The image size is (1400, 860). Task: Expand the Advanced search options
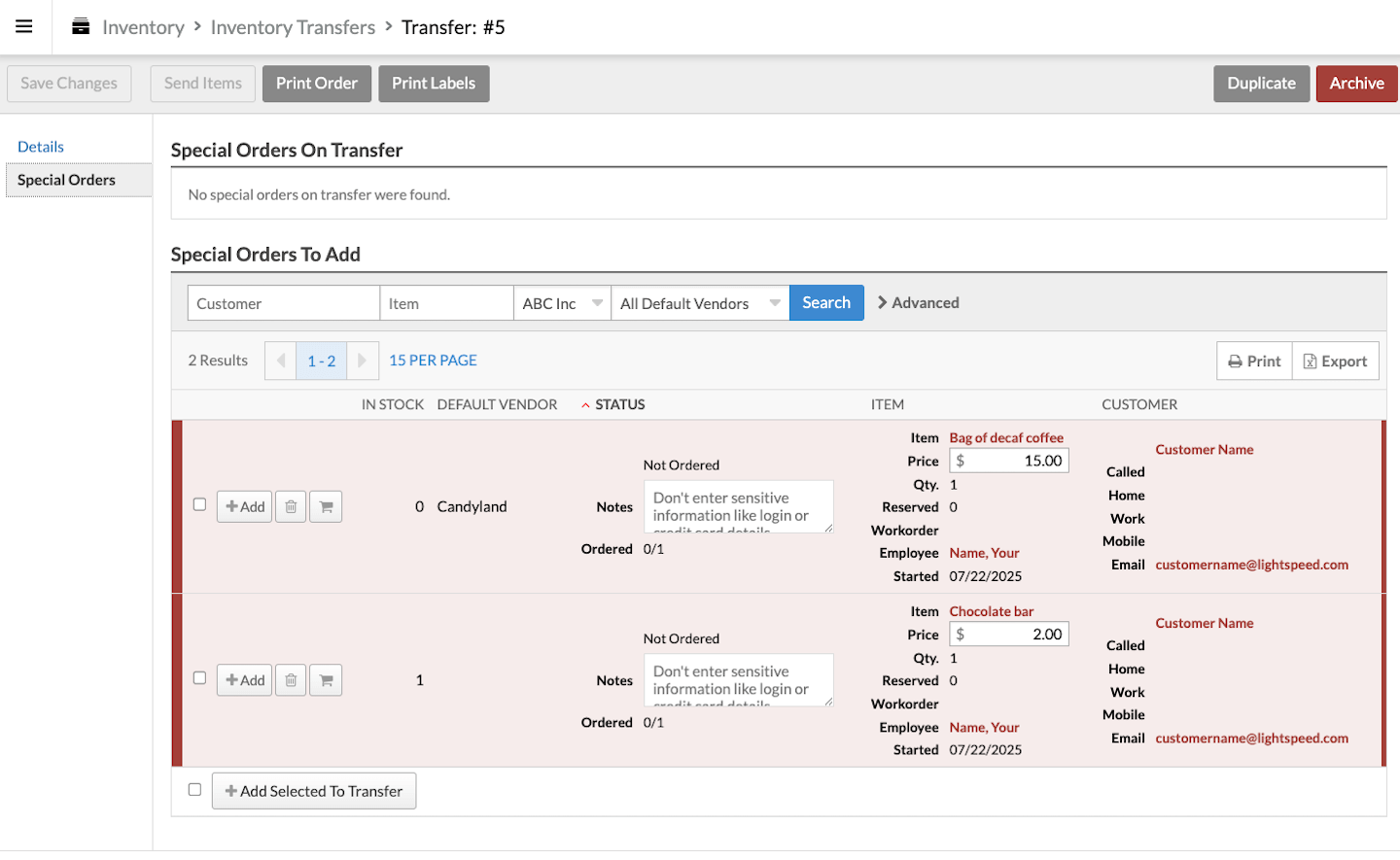pyautogui.click(x=918, y=303)
